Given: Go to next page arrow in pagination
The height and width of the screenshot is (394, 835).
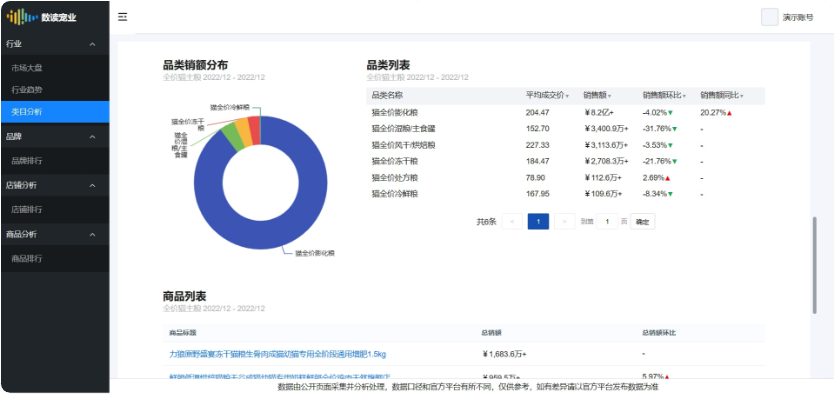Looking at the screenshot, I should (564, 221).
